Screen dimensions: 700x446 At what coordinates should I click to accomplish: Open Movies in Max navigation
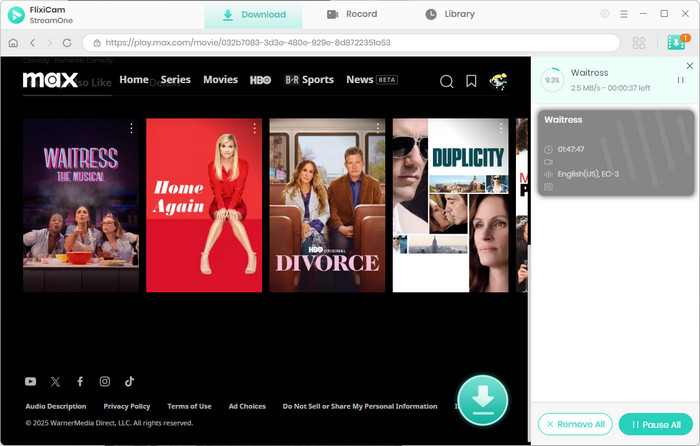221,80
